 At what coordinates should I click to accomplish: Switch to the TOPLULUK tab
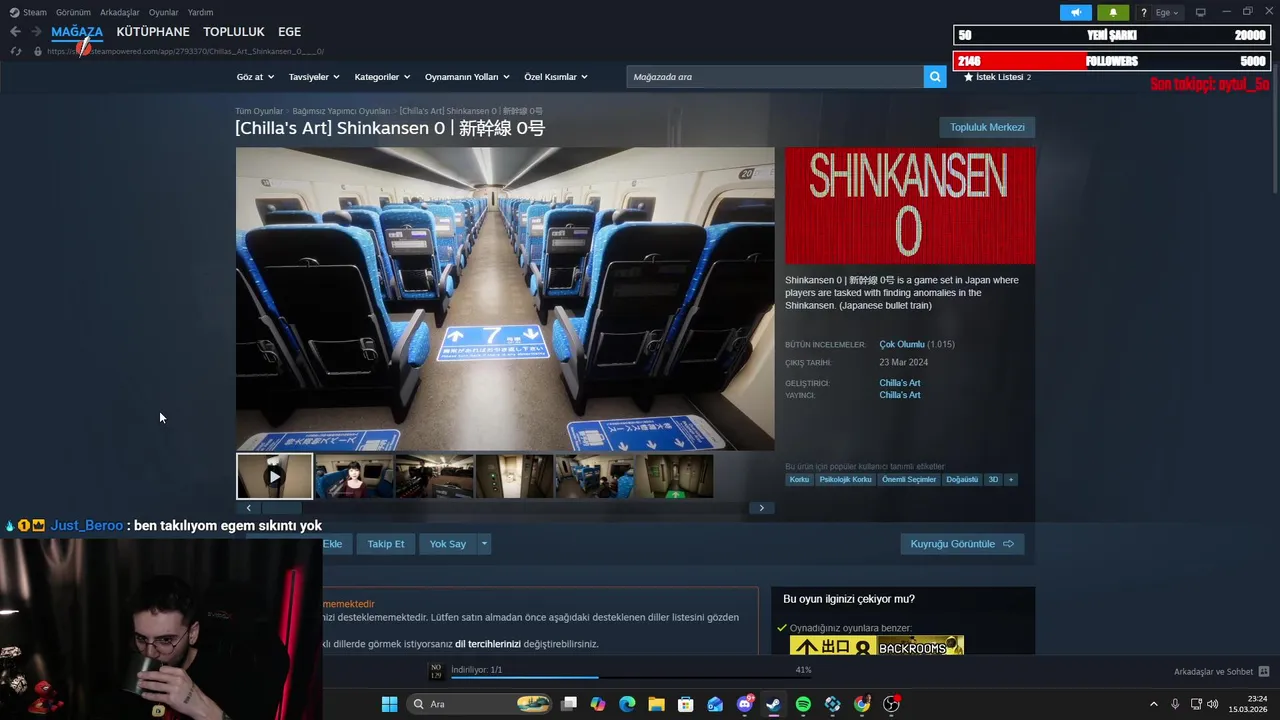(234, 32)
